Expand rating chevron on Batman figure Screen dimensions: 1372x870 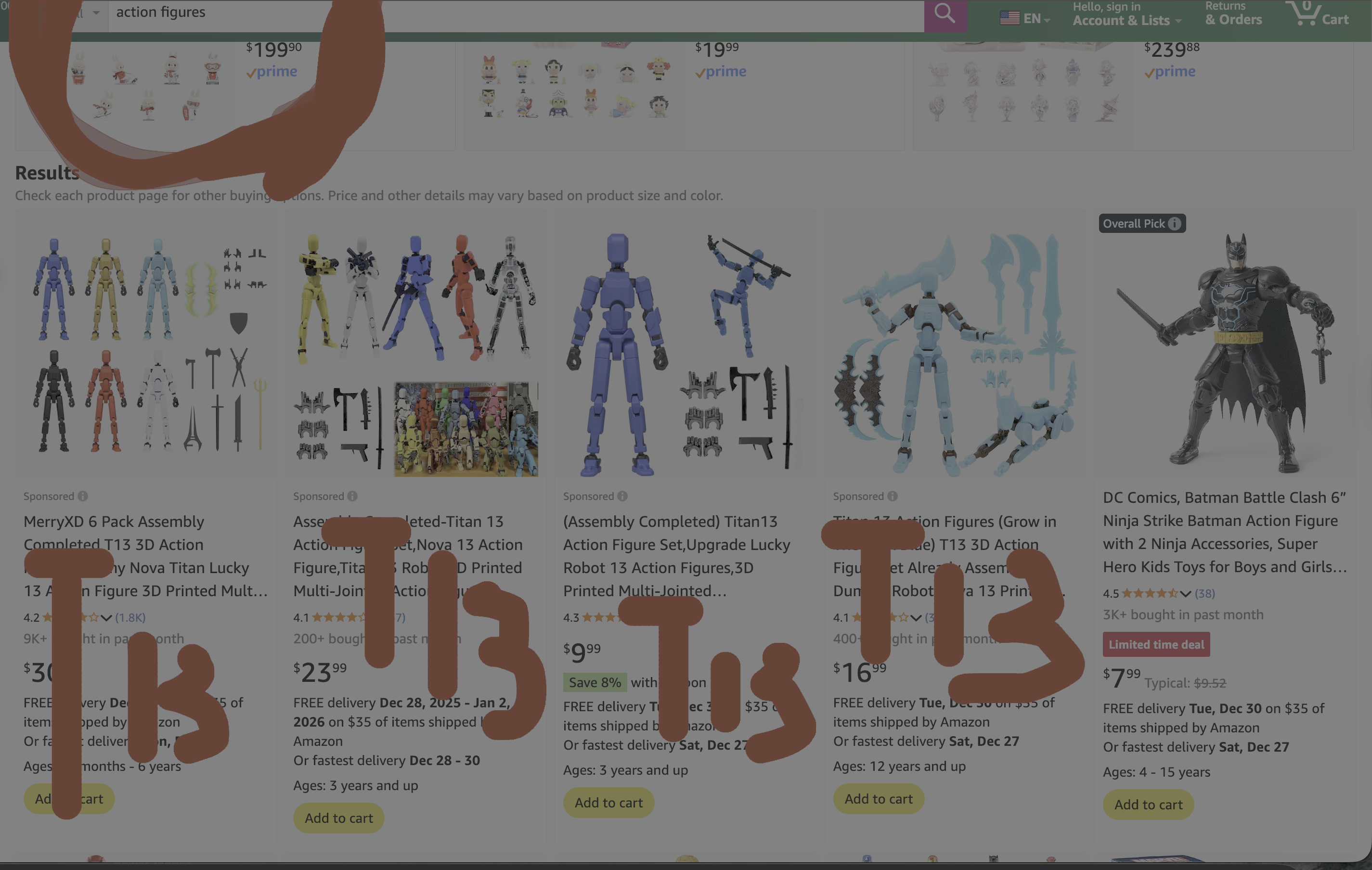[x=1186, y=594]
